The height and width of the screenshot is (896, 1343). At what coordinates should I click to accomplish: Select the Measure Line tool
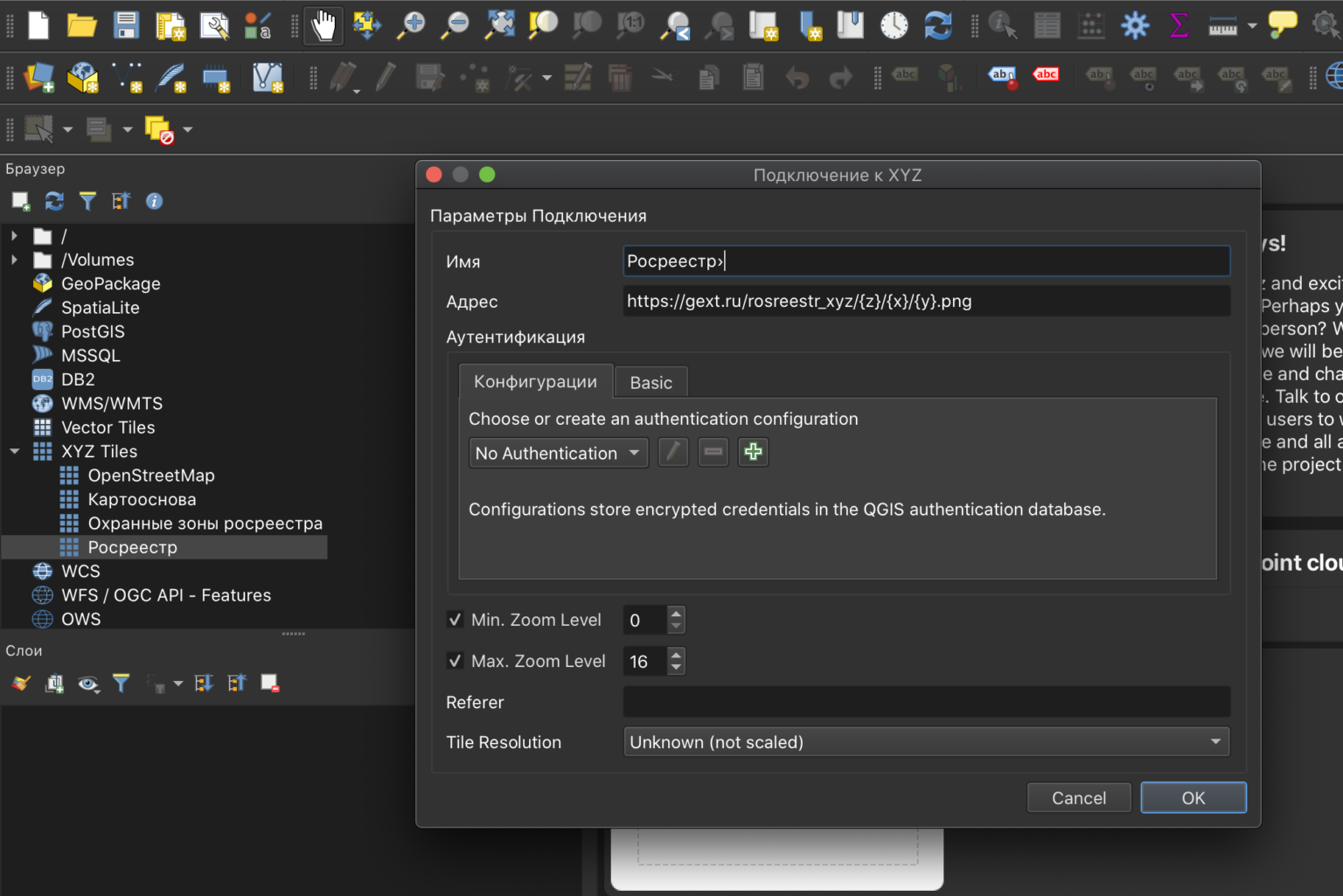(1221, 25)
